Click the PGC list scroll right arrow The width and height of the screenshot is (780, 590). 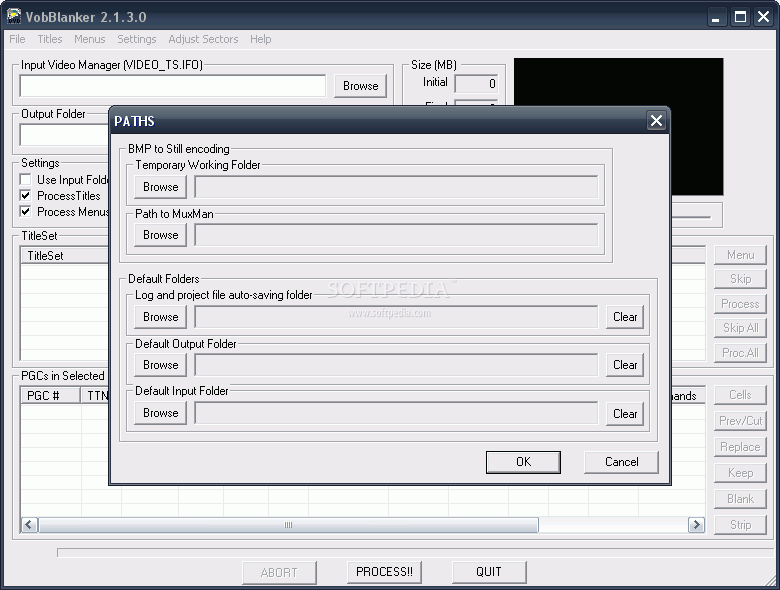[x=696, y=525]
